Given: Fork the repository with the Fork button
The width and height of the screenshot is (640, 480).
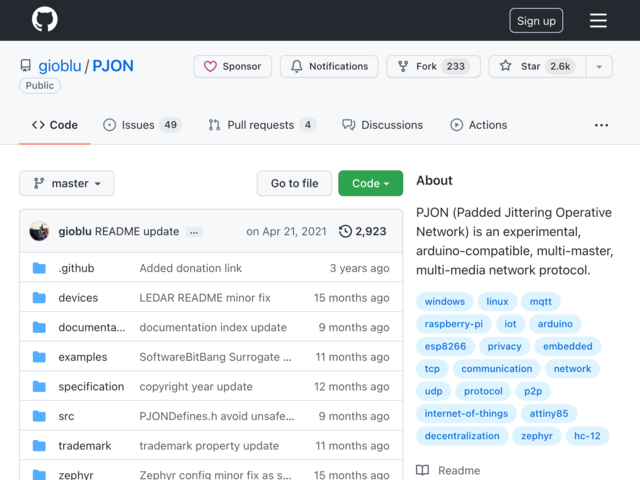Looking at the screenshot, I should (433, 66).
